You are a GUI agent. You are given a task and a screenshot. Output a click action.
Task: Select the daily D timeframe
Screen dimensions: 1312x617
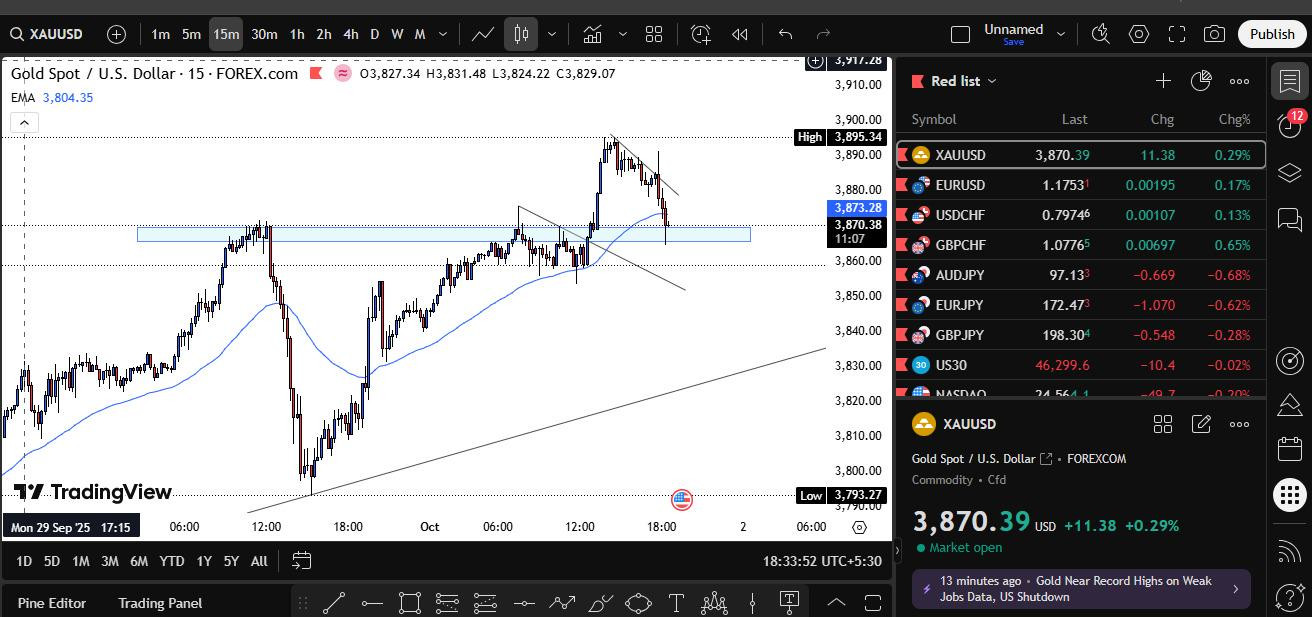[x=375, y=34]
